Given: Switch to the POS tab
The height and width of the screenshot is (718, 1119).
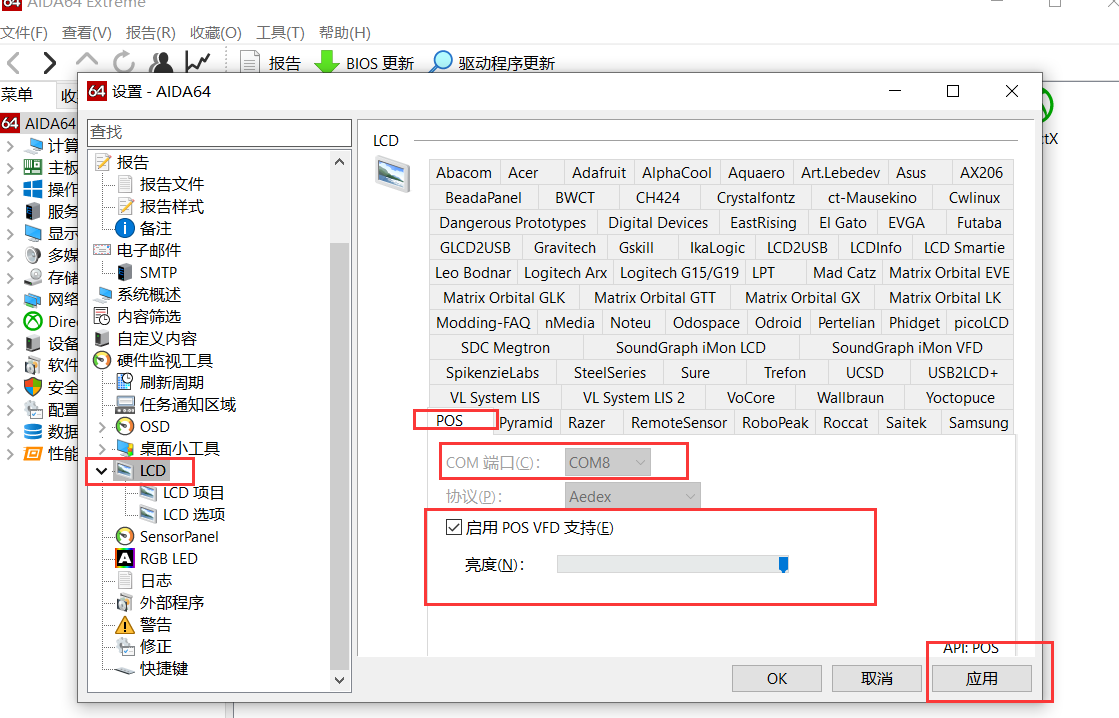Looking at the screenshot, I should (450, 420).
